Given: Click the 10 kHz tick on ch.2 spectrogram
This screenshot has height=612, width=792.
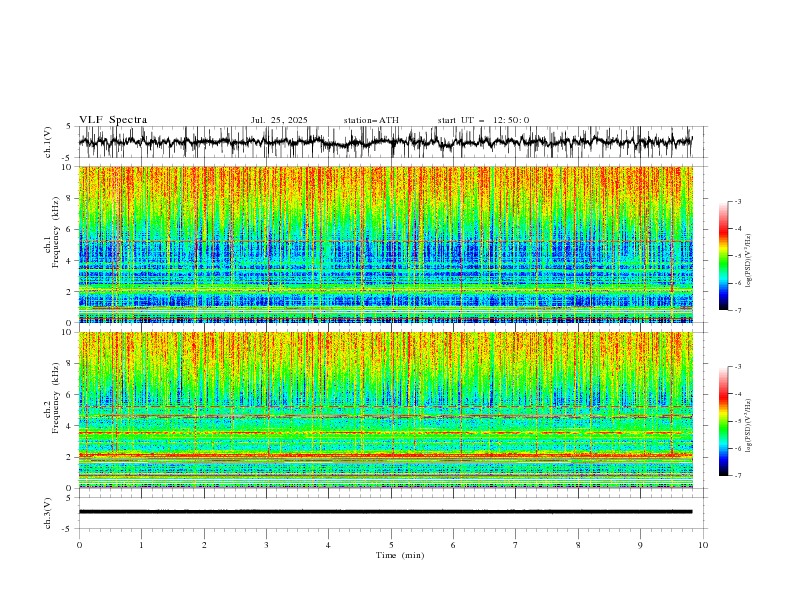Looking at the screenshot, I should tap(69, 332).
